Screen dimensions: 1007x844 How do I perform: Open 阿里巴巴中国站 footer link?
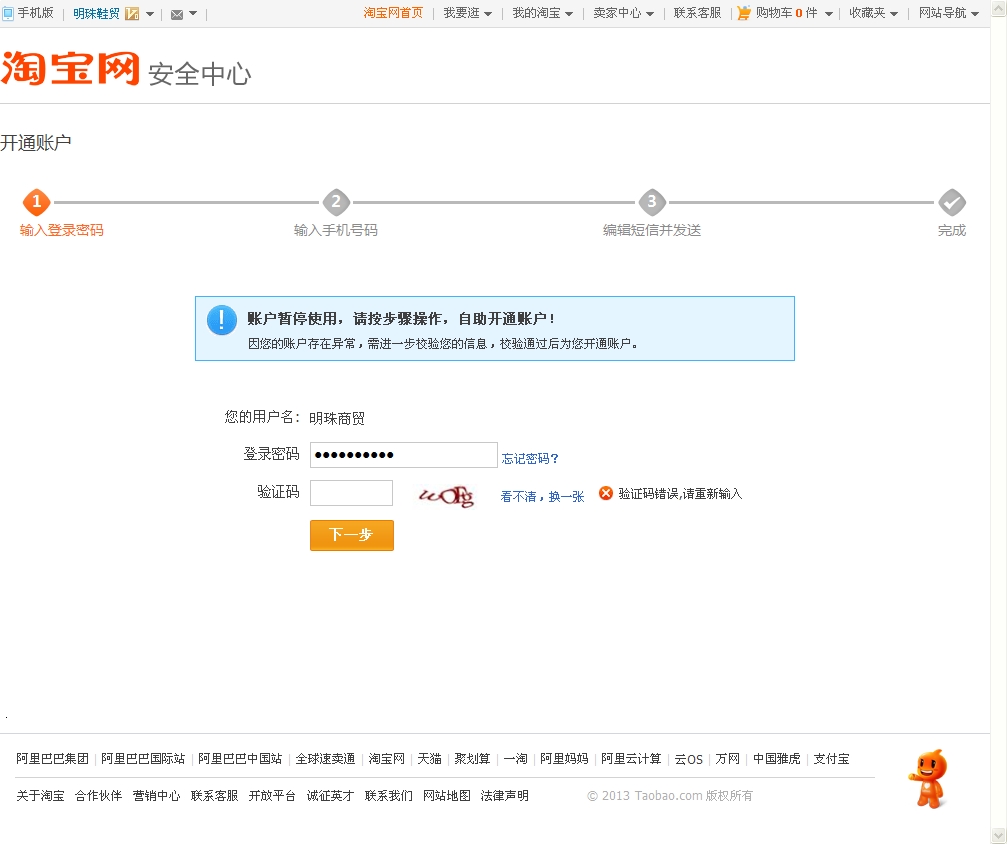click(x=240, y=759)
